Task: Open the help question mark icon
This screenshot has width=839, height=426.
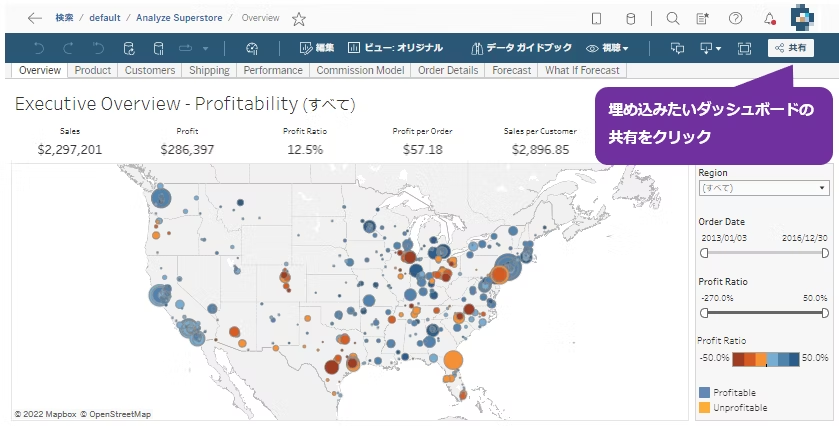Action: pyautogui.click(x=735, y=19)
